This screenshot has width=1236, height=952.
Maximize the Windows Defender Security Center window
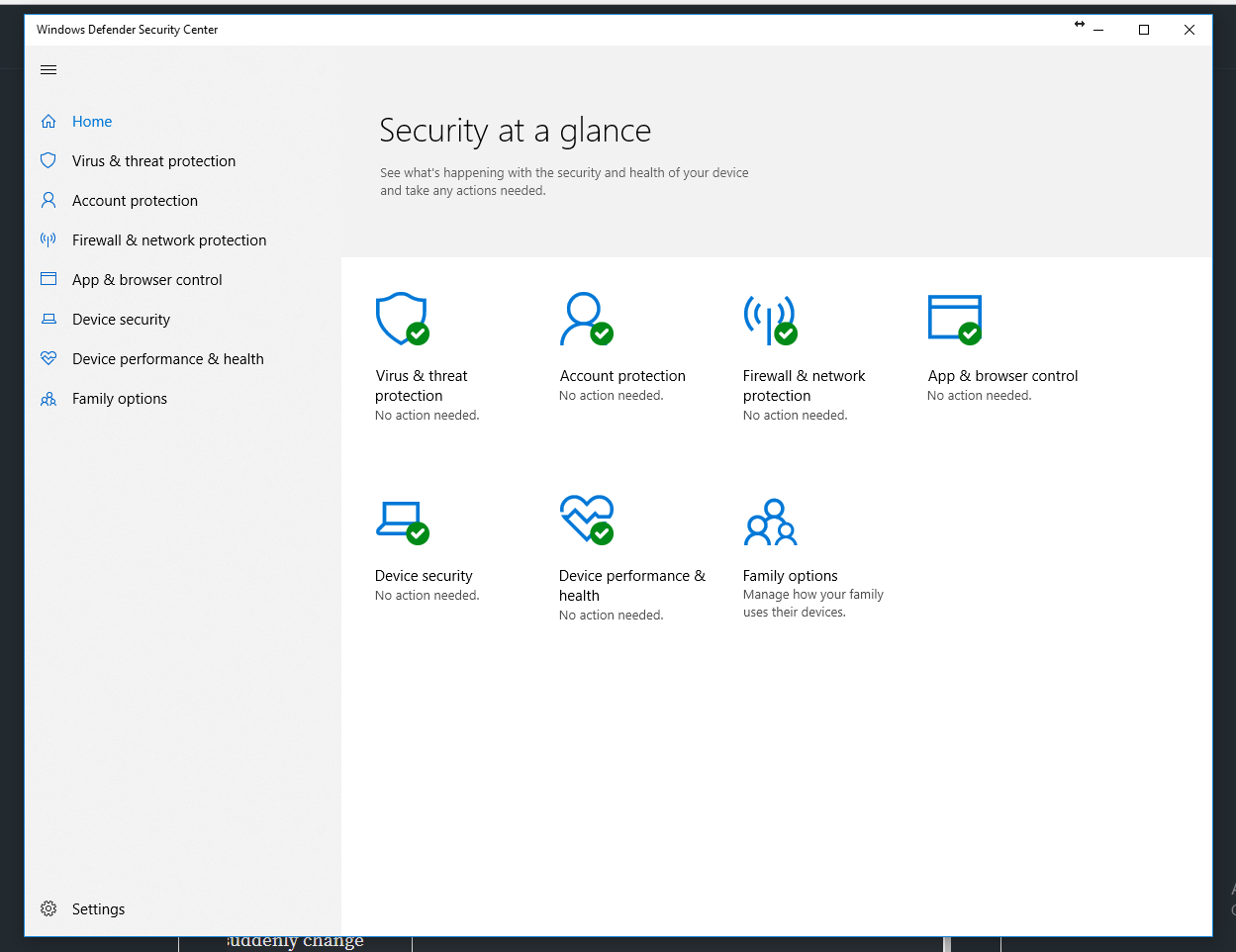(x=1144, y=30)
